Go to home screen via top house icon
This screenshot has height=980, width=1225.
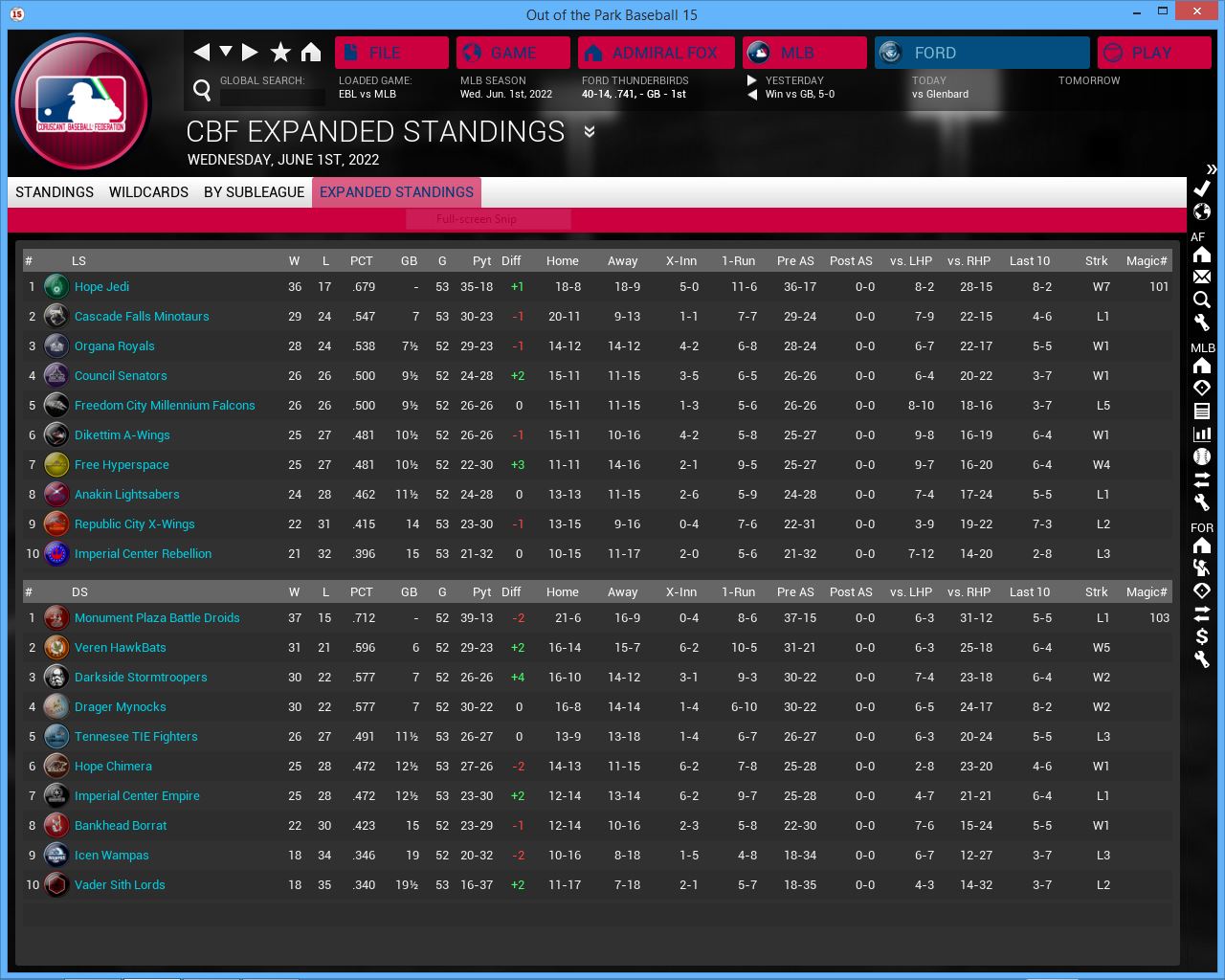[311, 53]
